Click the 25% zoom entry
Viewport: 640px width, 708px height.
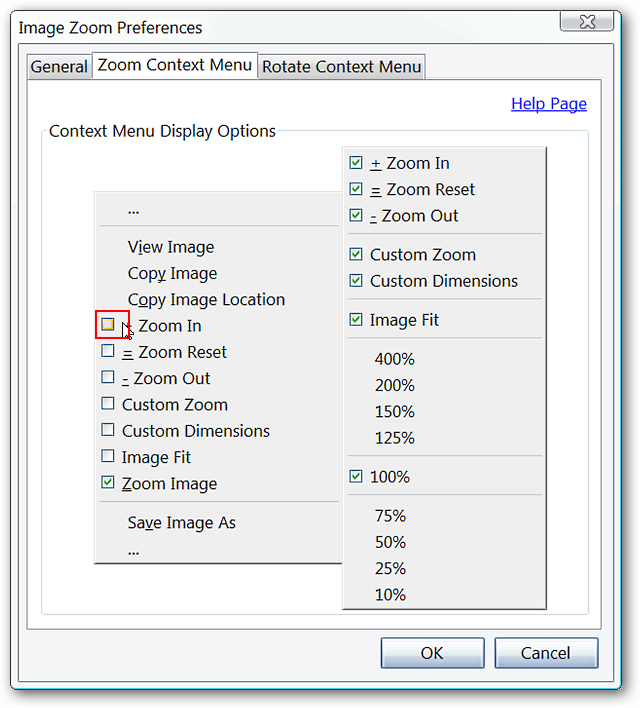[x=390, y=568]
